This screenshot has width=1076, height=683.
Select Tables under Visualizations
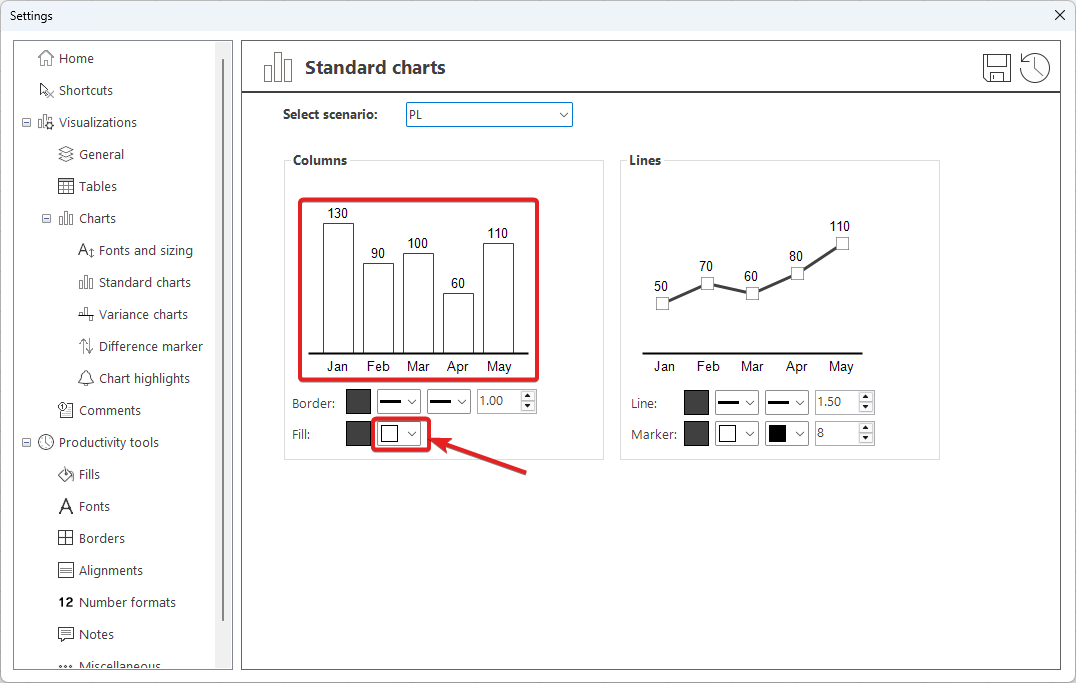98,186
